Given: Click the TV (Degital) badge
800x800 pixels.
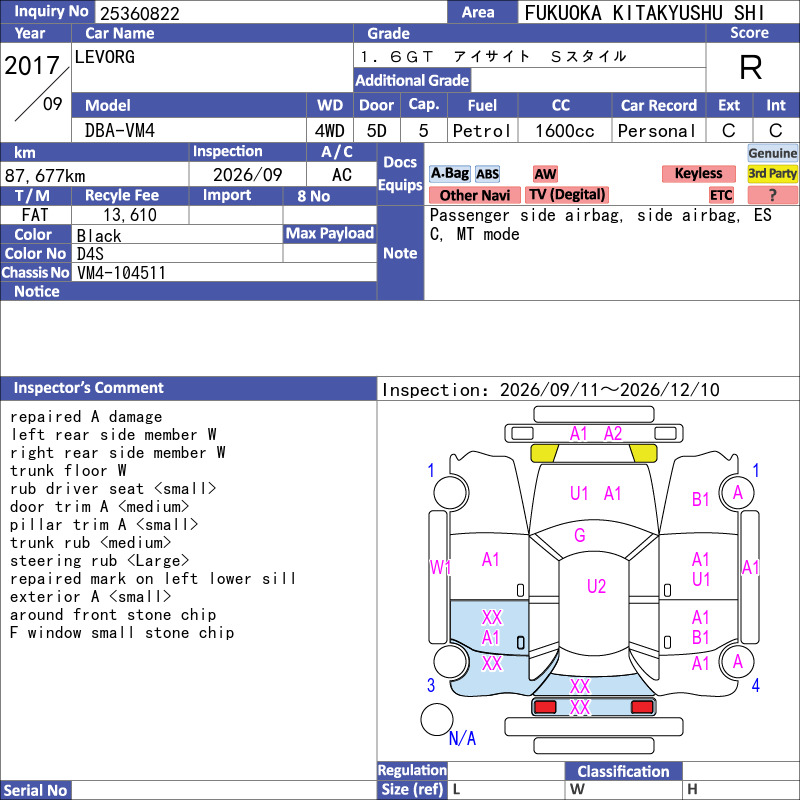Looking at the screenshot, I should [x=567, y=195].
